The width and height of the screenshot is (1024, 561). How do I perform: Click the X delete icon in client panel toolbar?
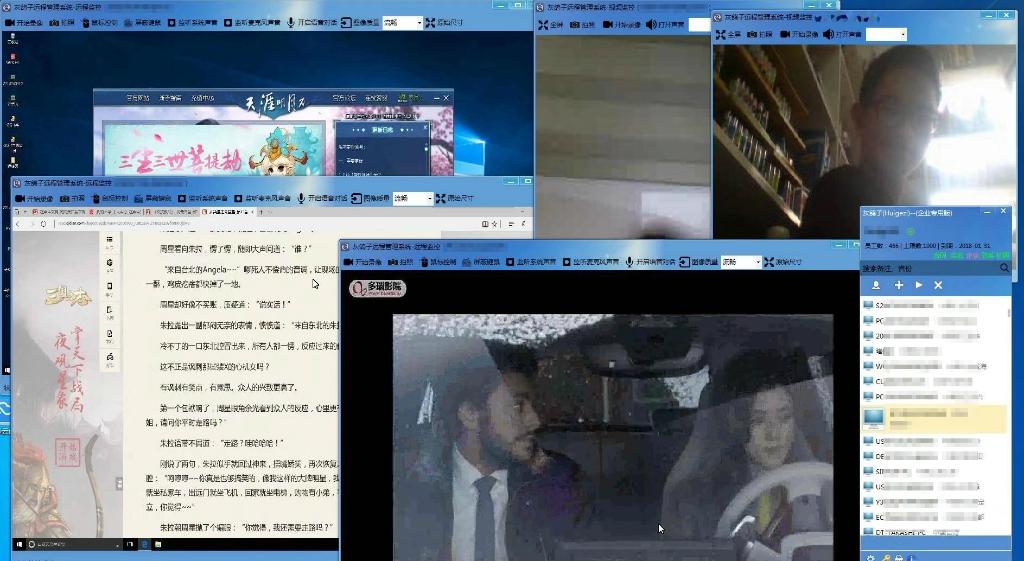pos(938,286)
